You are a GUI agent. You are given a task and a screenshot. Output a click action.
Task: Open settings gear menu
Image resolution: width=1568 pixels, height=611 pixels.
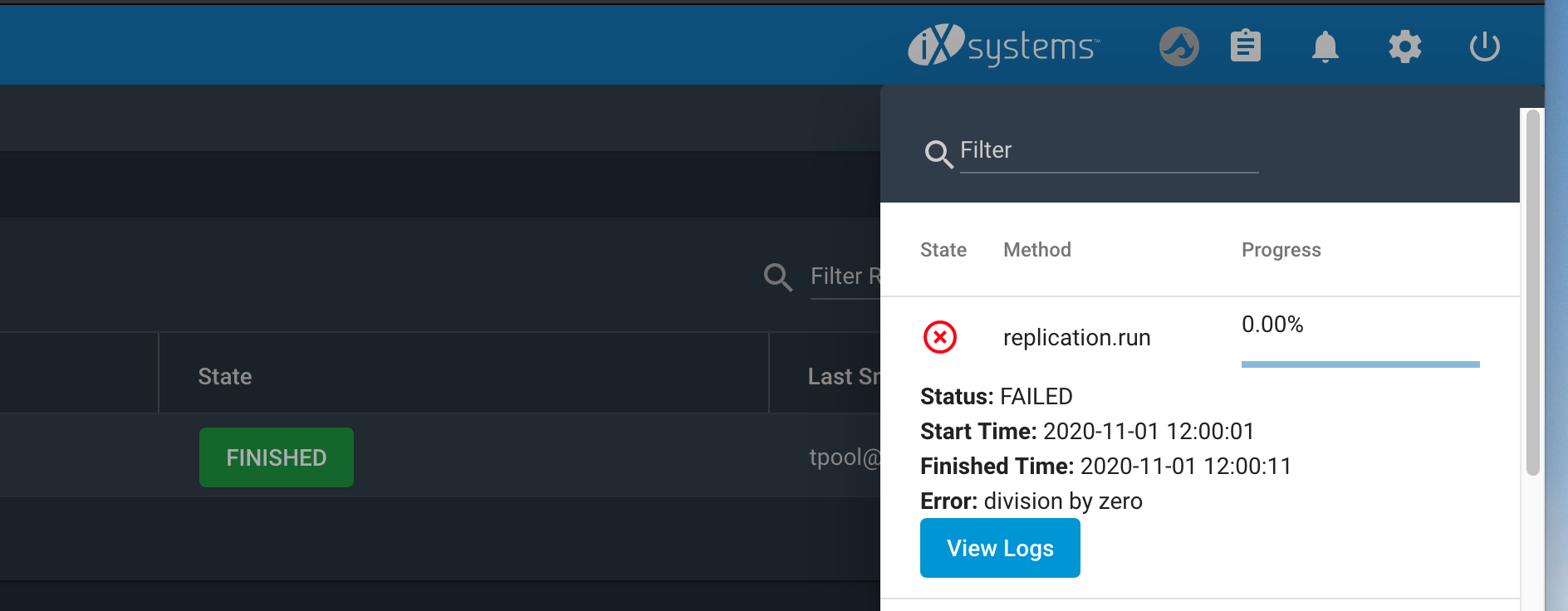coord(1405,46)
